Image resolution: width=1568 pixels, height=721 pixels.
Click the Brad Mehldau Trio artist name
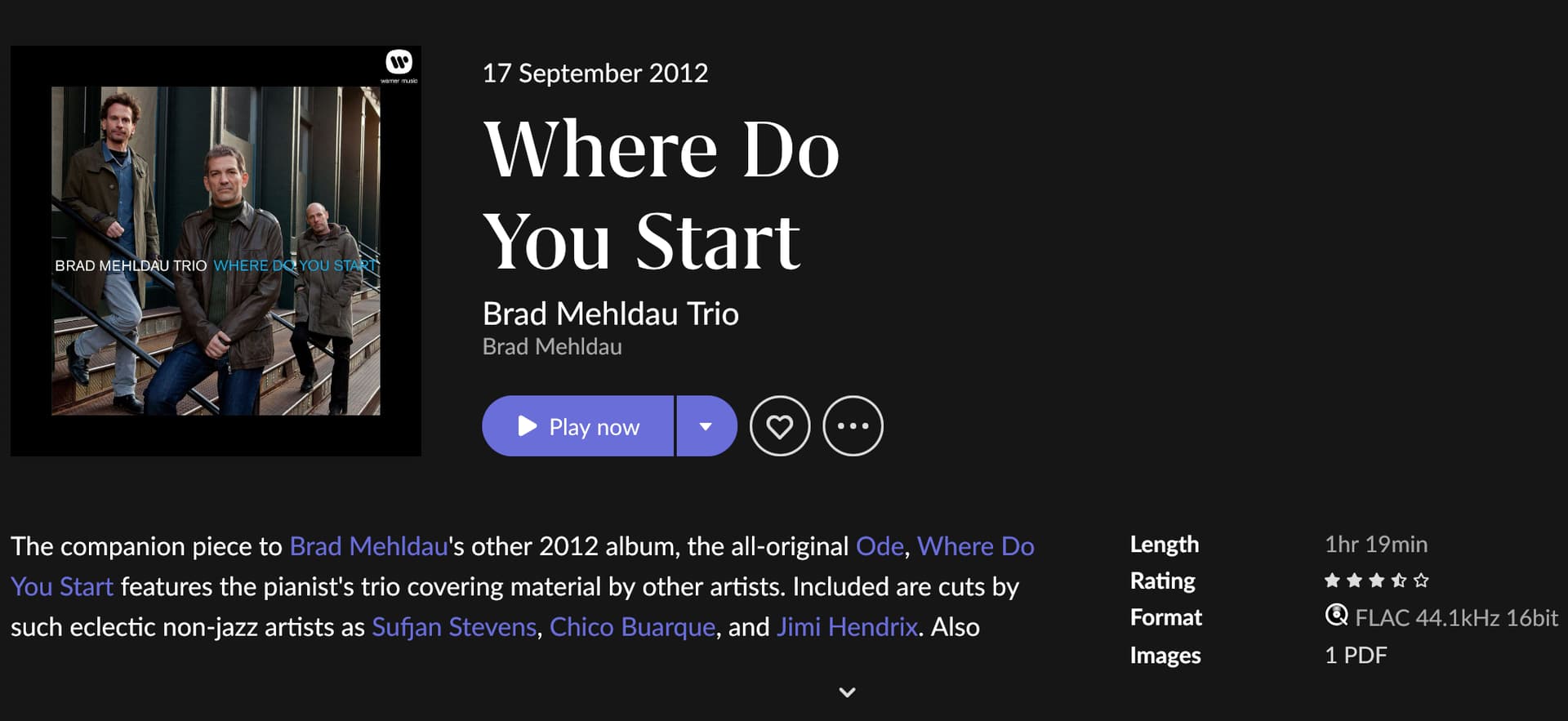tap(610, 314)
